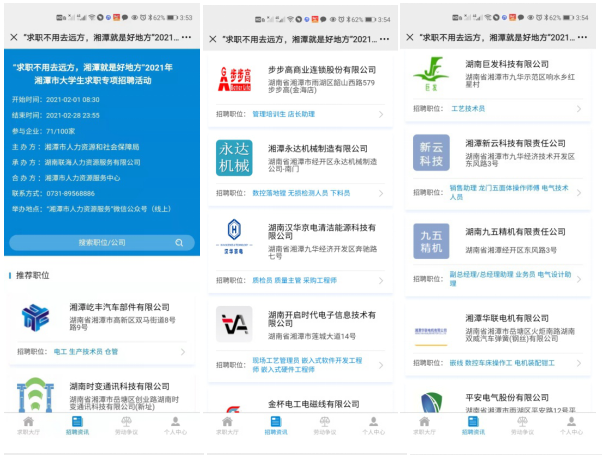Open 个人中心 profile icon in left screenshot
Screen dimensions: 602x455
pos(175,422)
